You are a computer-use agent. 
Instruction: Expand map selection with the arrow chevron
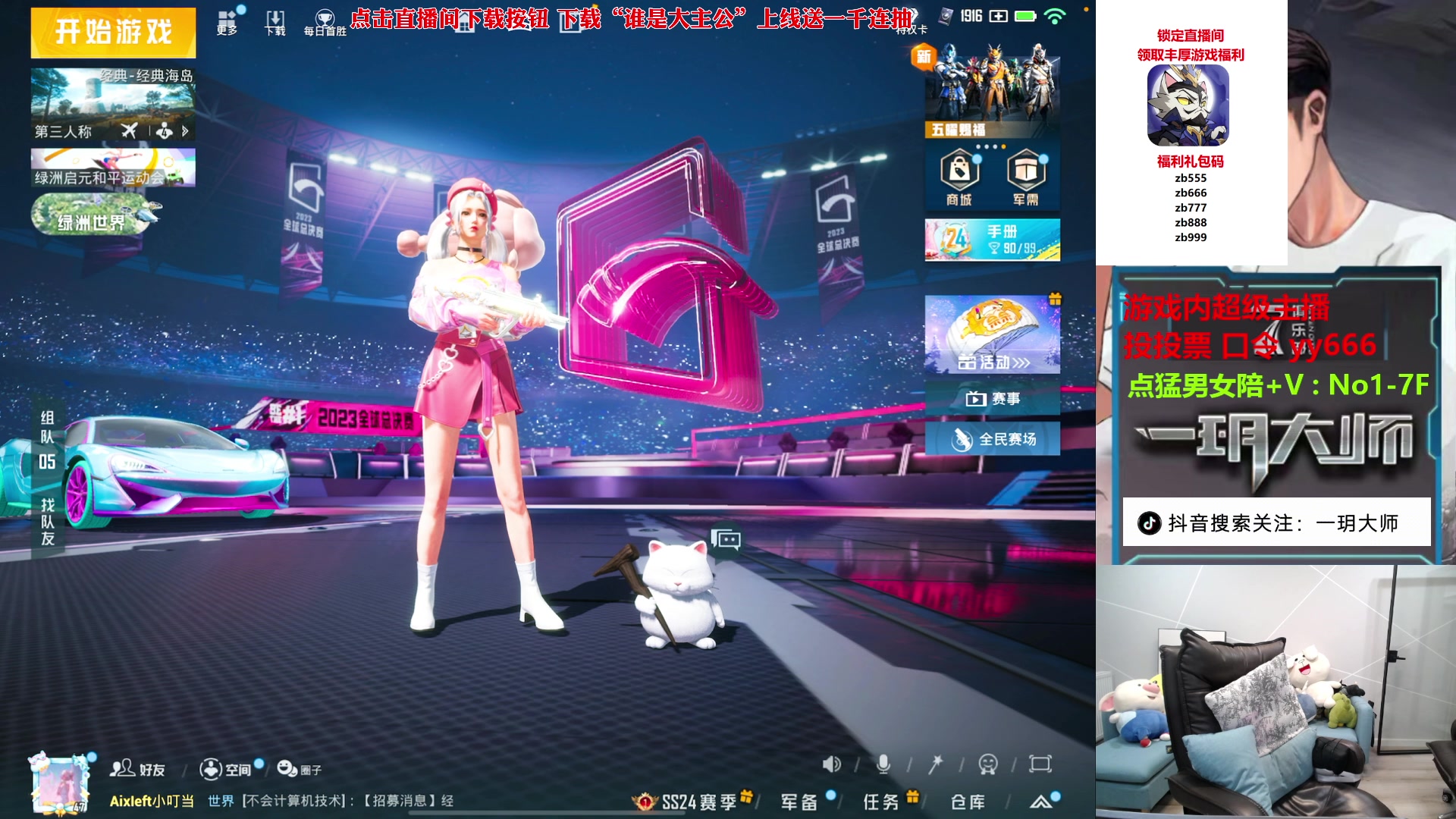(x=185, y=131)
